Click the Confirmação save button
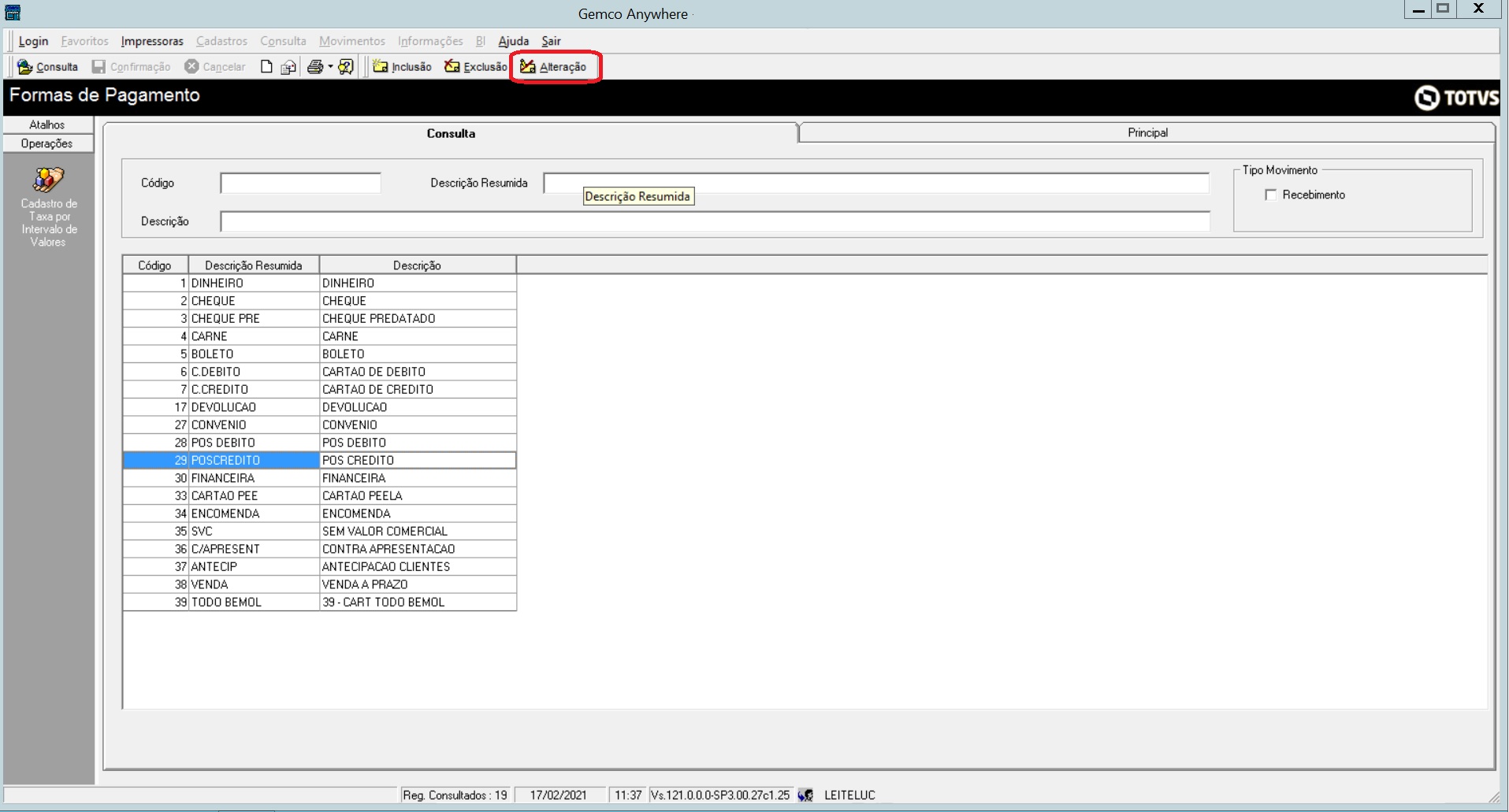Image resolution: width=1509 pixels, height=812 pixels. click(x=131, y=67)
